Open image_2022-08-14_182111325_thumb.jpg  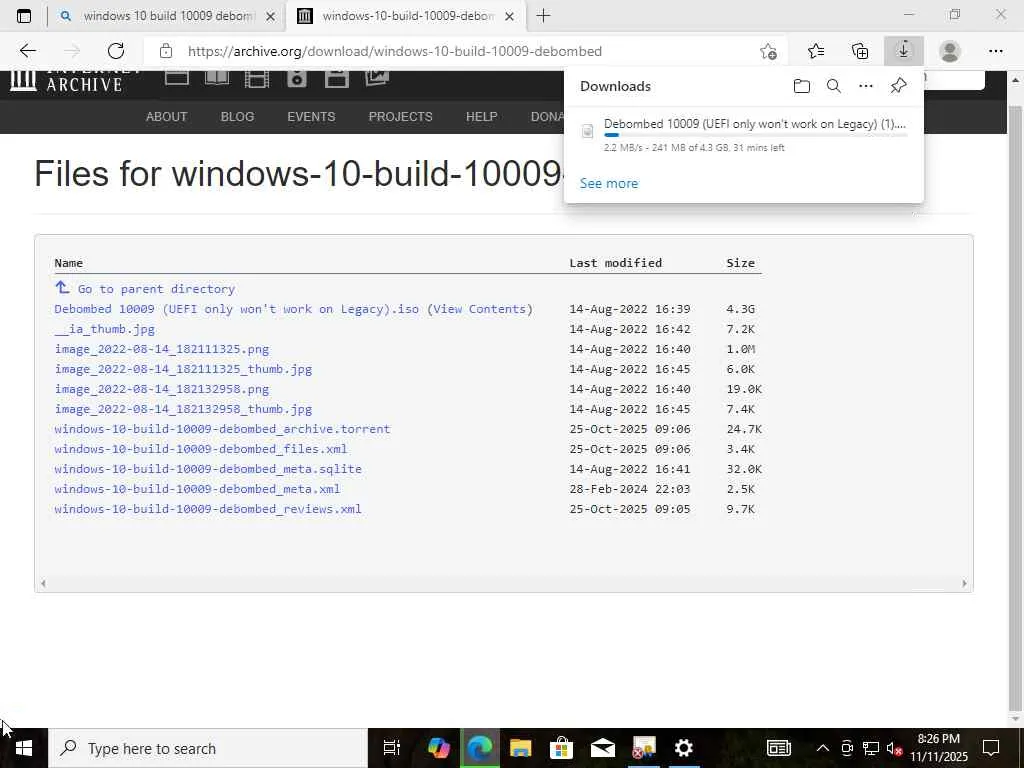(183, 369)
